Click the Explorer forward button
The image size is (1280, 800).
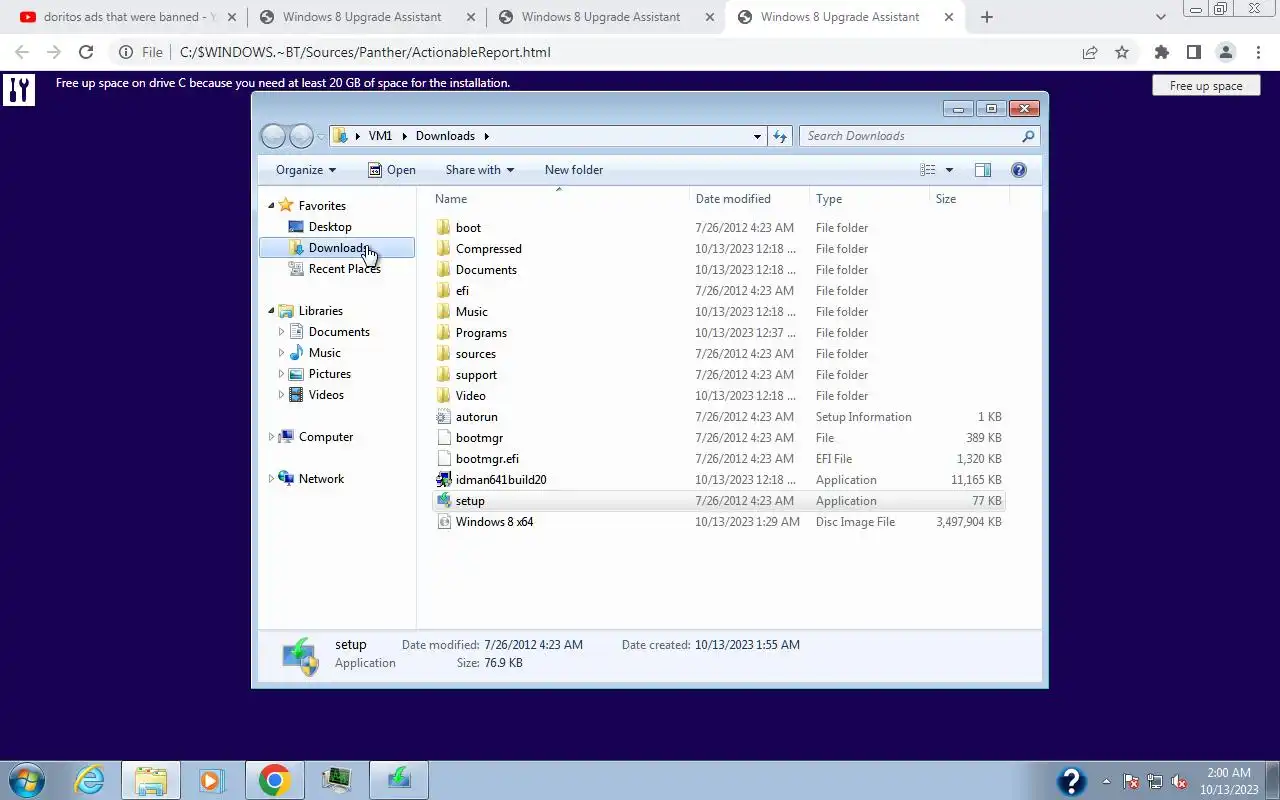301,136
